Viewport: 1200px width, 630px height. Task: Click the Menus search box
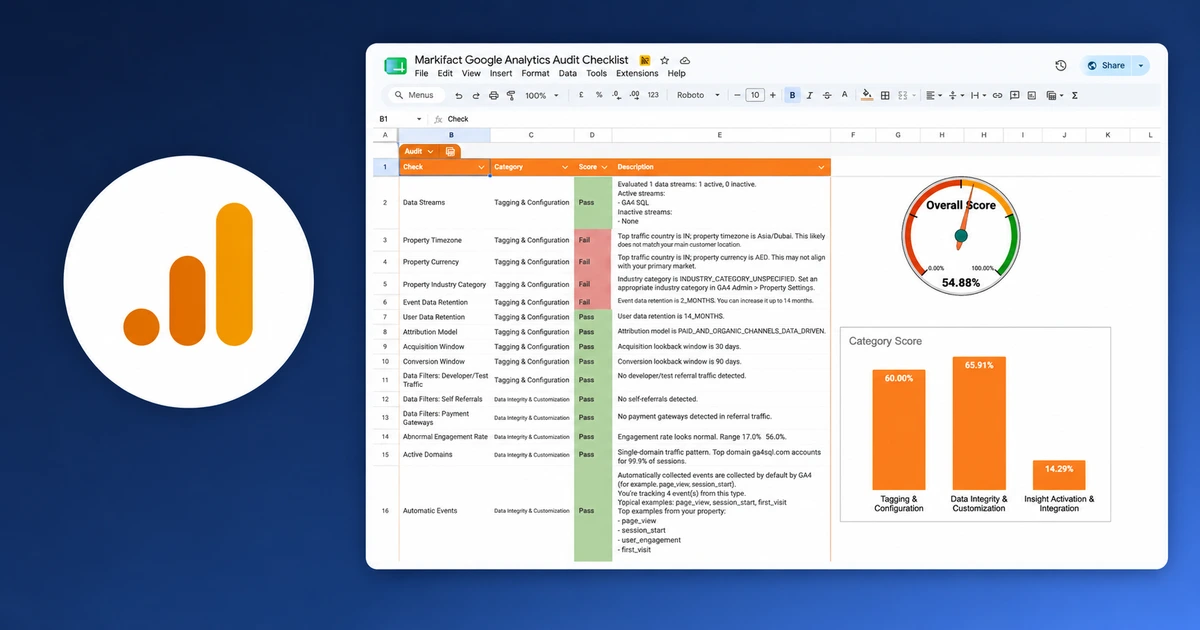click(416, 95)
